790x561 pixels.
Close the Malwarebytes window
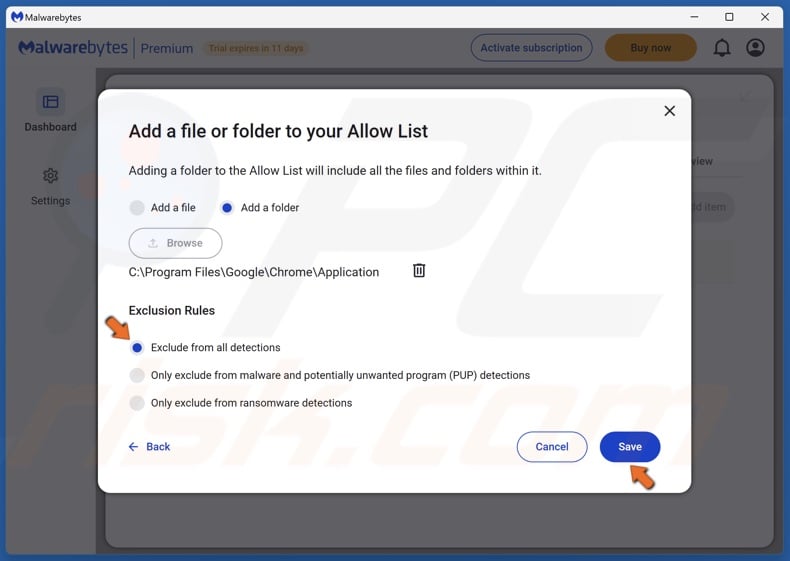point(765,17)
